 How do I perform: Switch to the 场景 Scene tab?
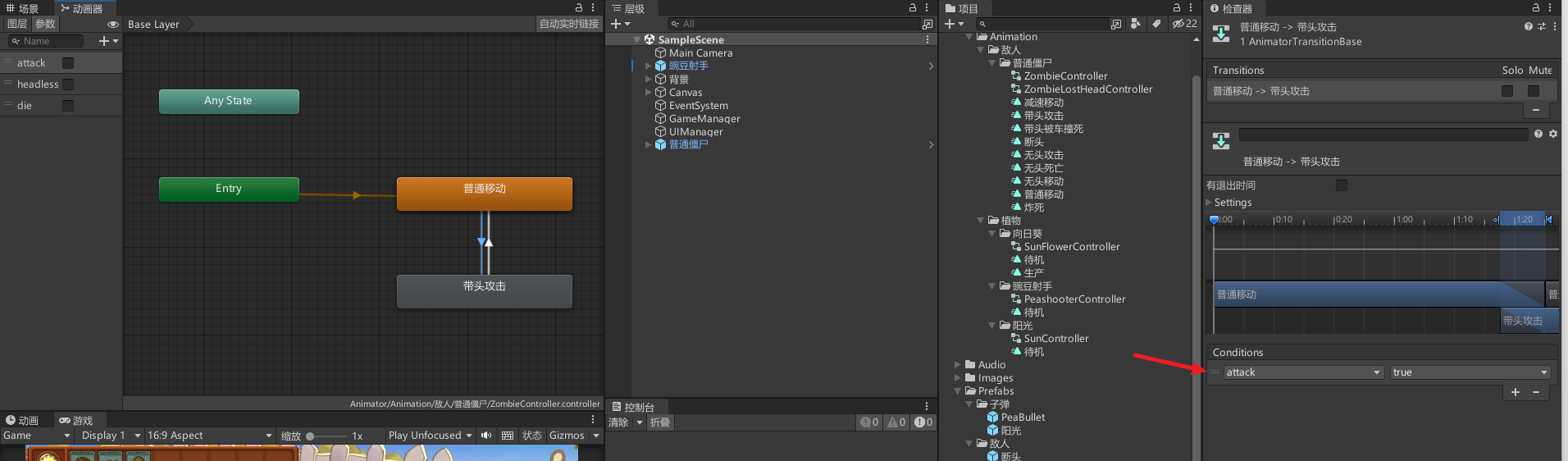click(x=22, y=8)
